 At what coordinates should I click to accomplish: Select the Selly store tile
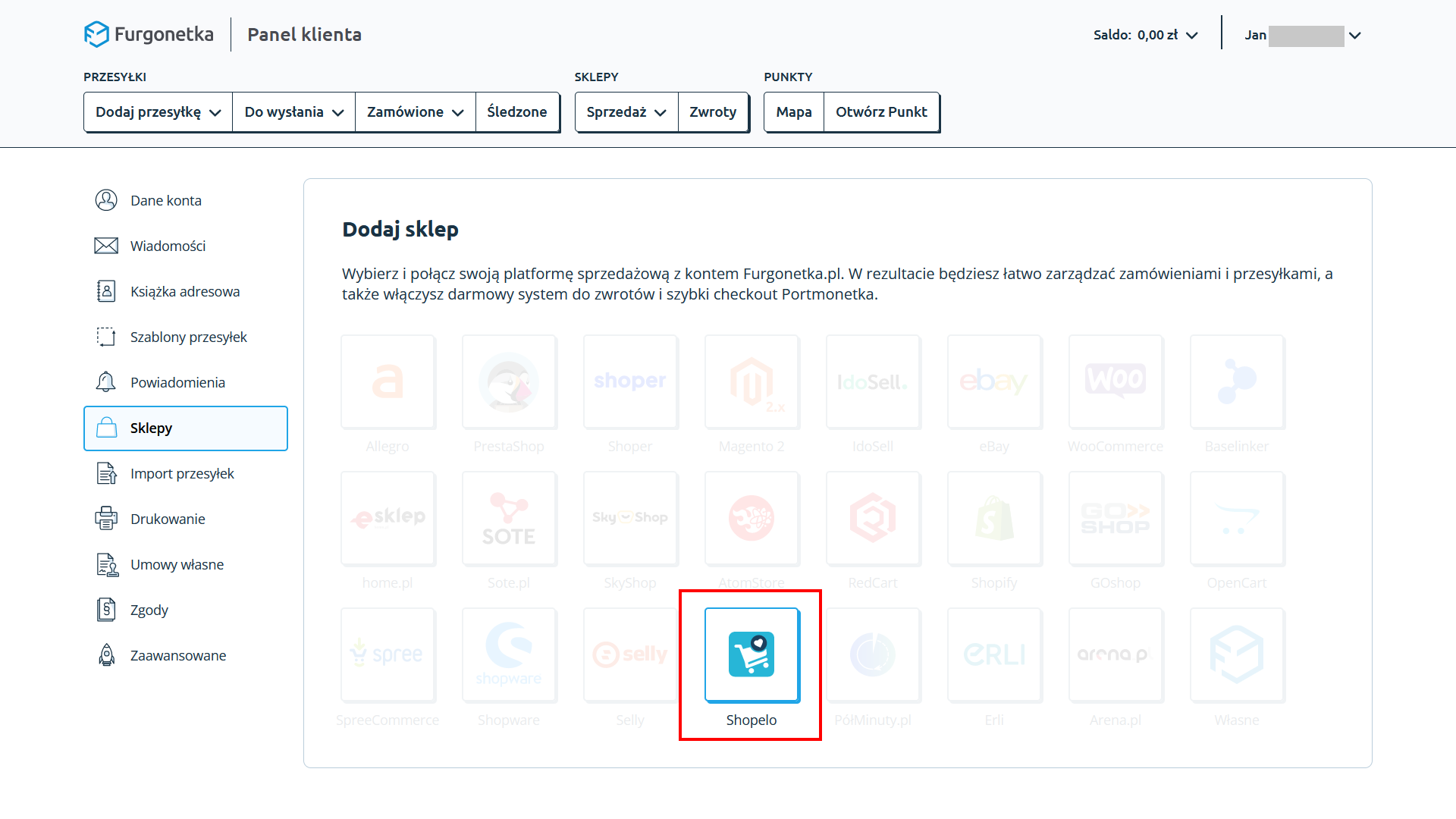[630, 654]
